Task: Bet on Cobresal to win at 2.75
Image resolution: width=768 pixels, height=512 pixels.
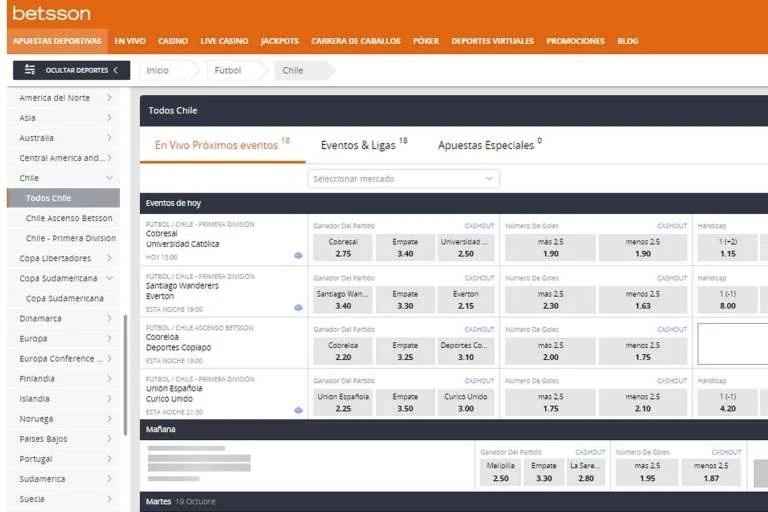Action: (343, 247)
